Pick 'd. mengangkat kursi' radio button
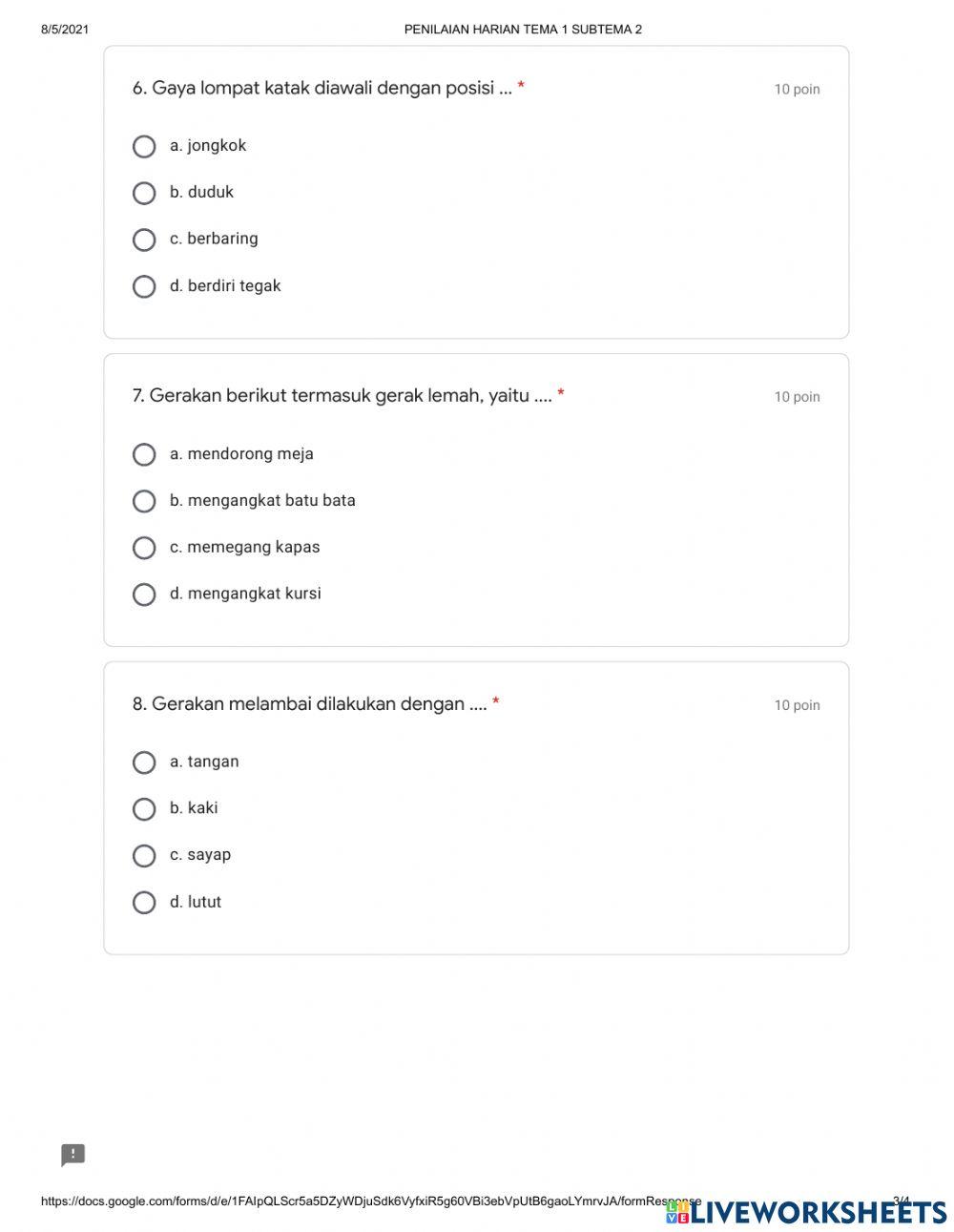This screenshot has height=1232, width=954. (x=144, y=595)
